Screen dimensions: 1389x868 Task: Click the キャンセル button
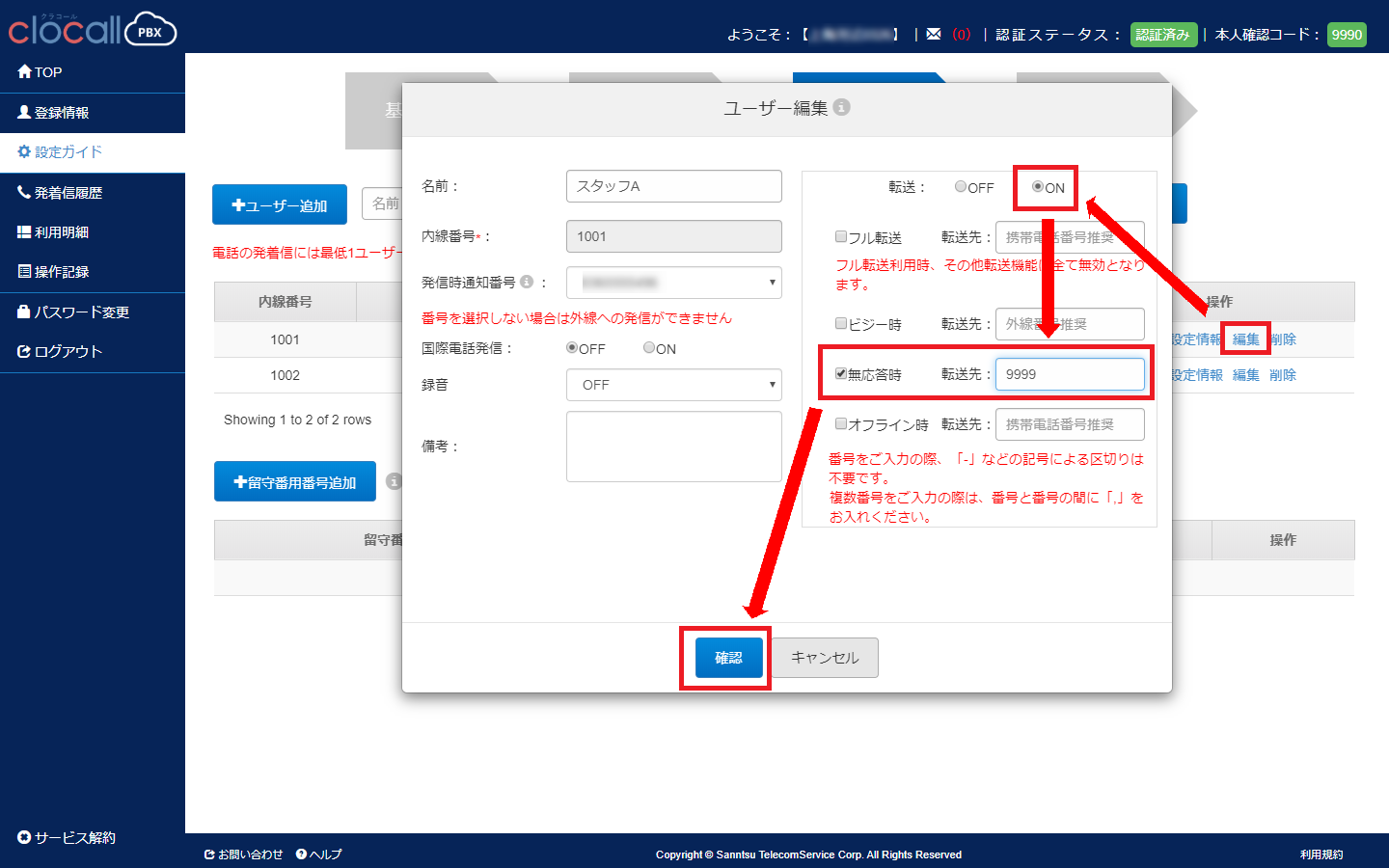[825, 658]
